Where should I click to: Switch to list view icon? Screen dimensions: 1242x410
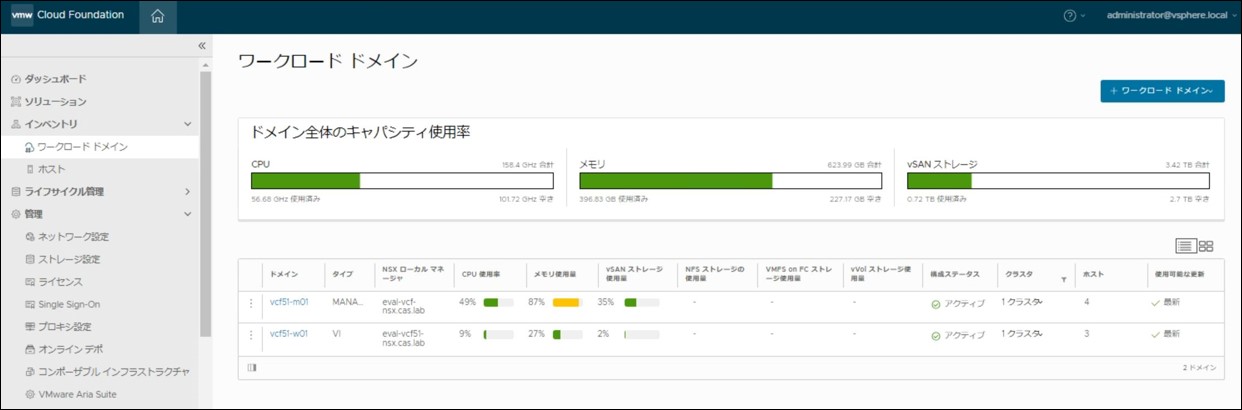click(x=1185, y=245)
